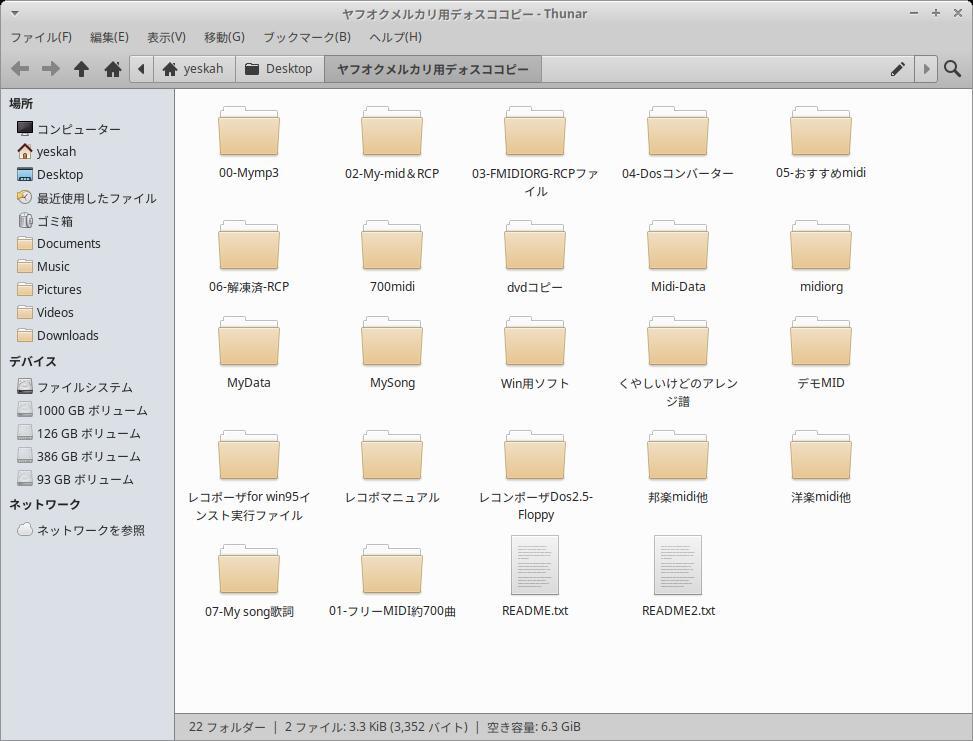Click the back navigation arrow

tap(19, 69)
